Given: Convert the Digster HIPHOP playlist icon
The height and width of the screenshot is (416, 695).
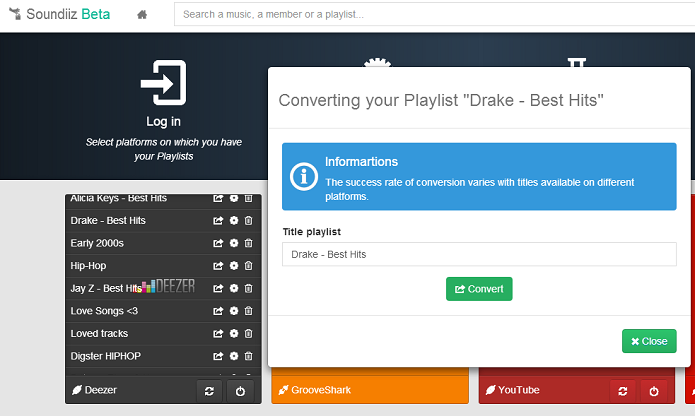Looking at the screenshot, I should 218,356.
